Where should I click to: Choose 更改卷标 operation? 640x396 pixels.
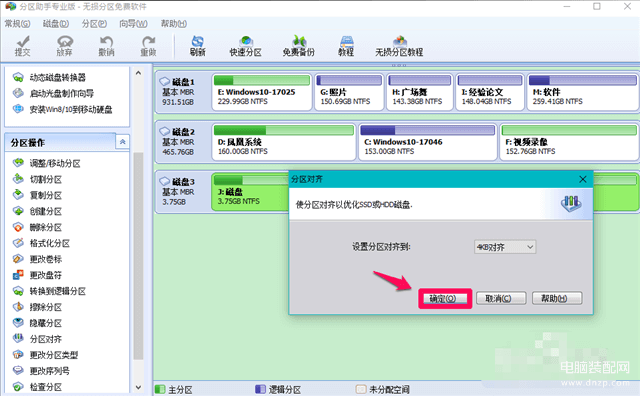(37, 259)
